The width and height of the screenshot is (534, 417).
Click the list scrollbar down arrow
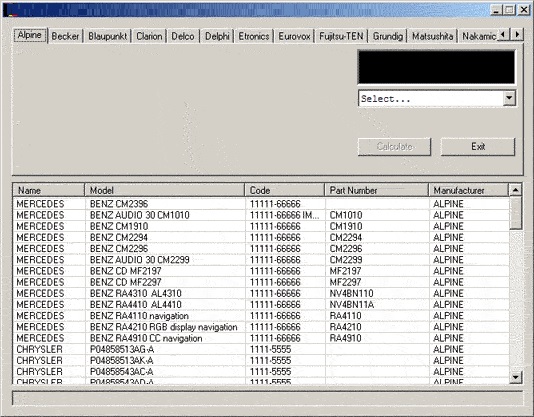click(x=516, y=377)
